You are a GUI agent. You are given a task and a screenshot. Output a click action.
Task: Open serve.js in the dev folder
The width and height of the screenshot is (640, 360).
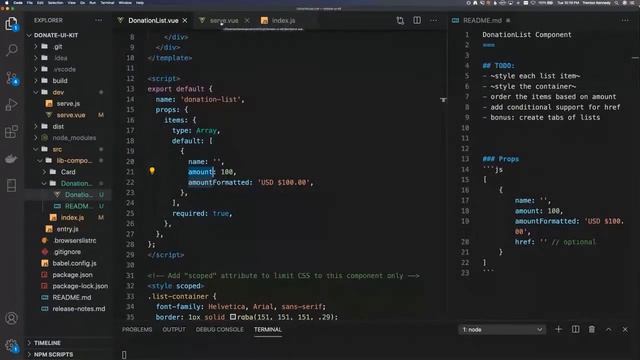pos(68,104)
